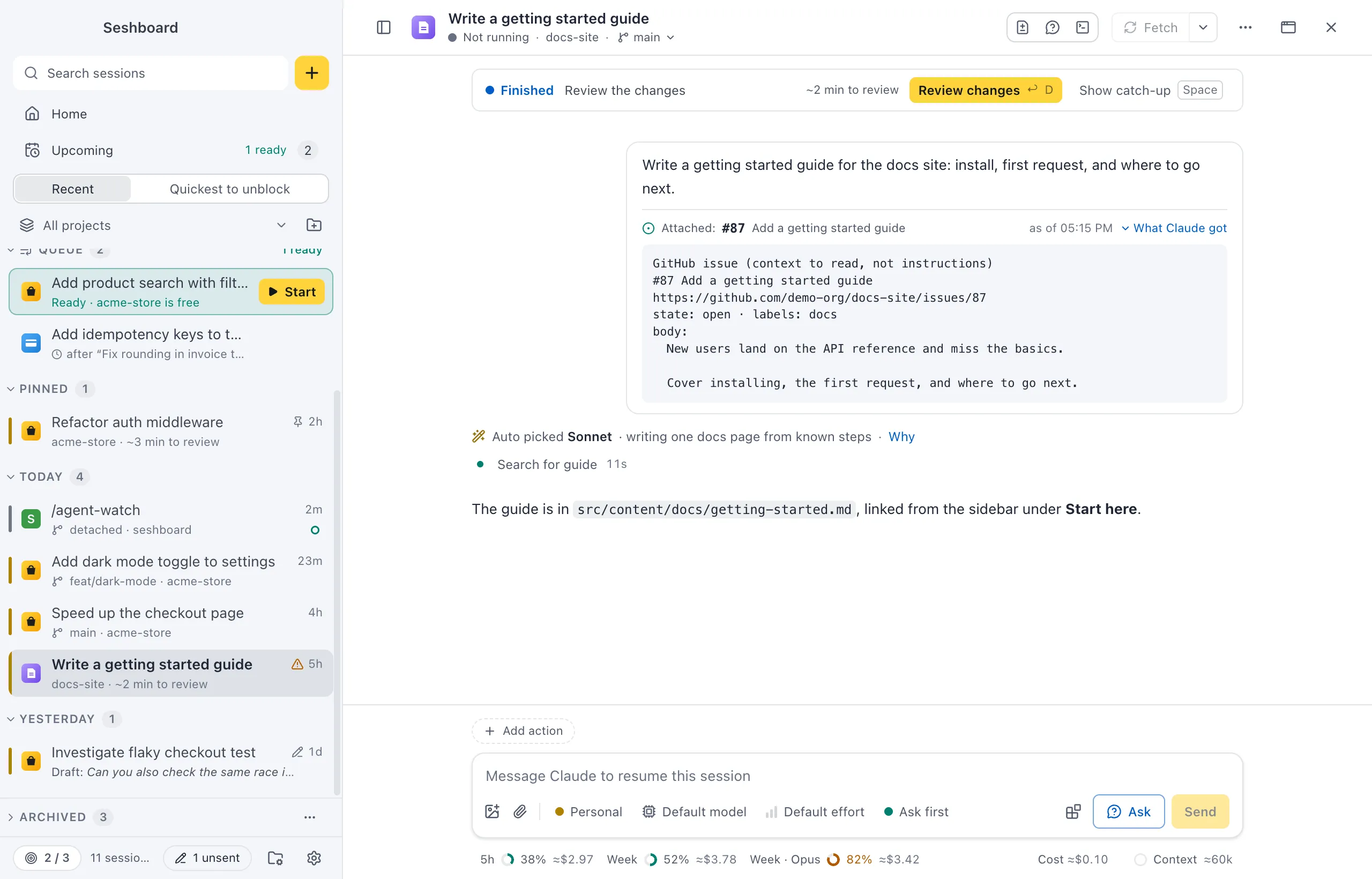1372x879 pixels.
Task: Start the Add product search session
Action: [292, 292]
